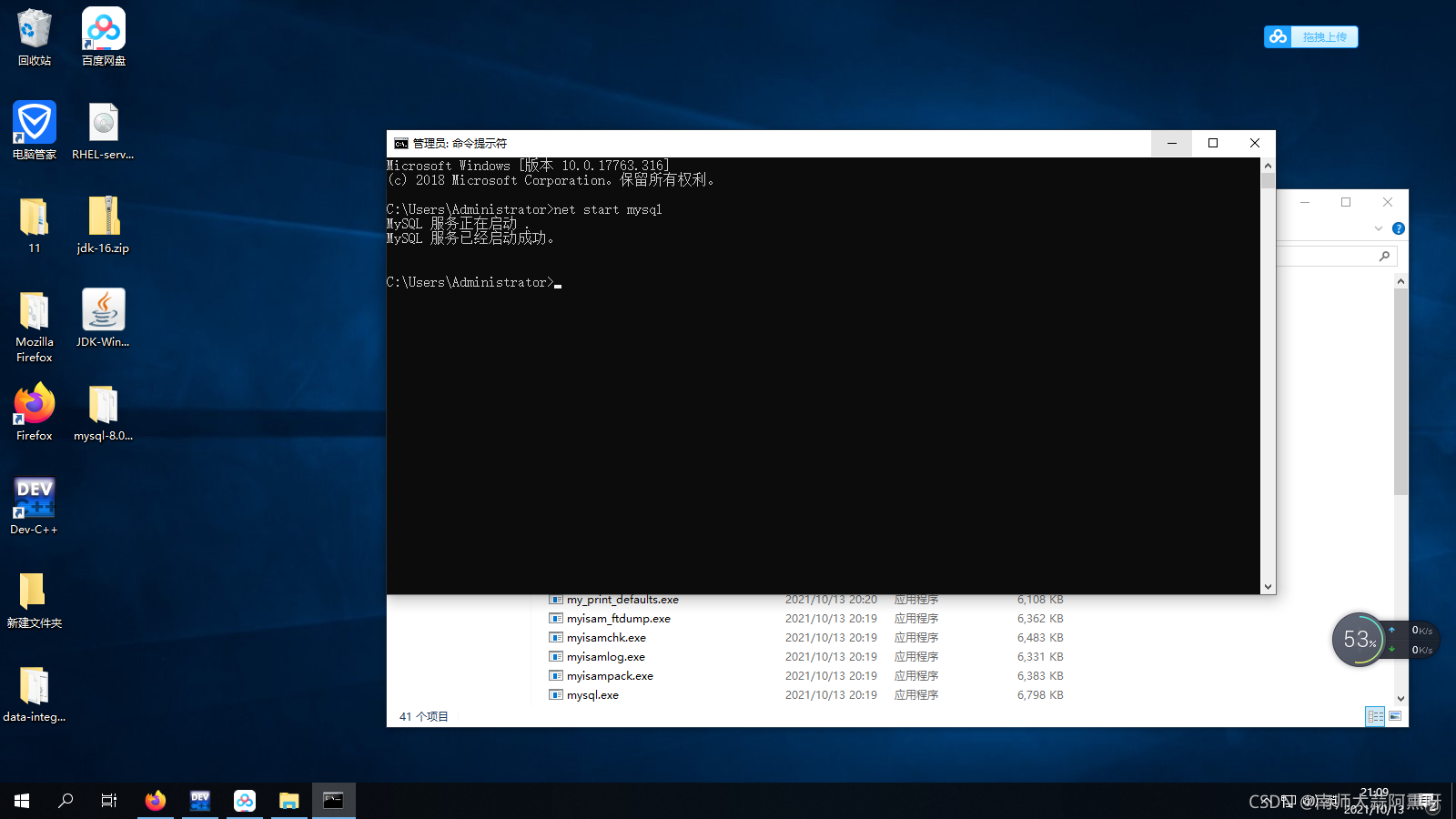The image size is (1456, 819).
Task: Click the command prompt title bar icon
Action: 400,143
